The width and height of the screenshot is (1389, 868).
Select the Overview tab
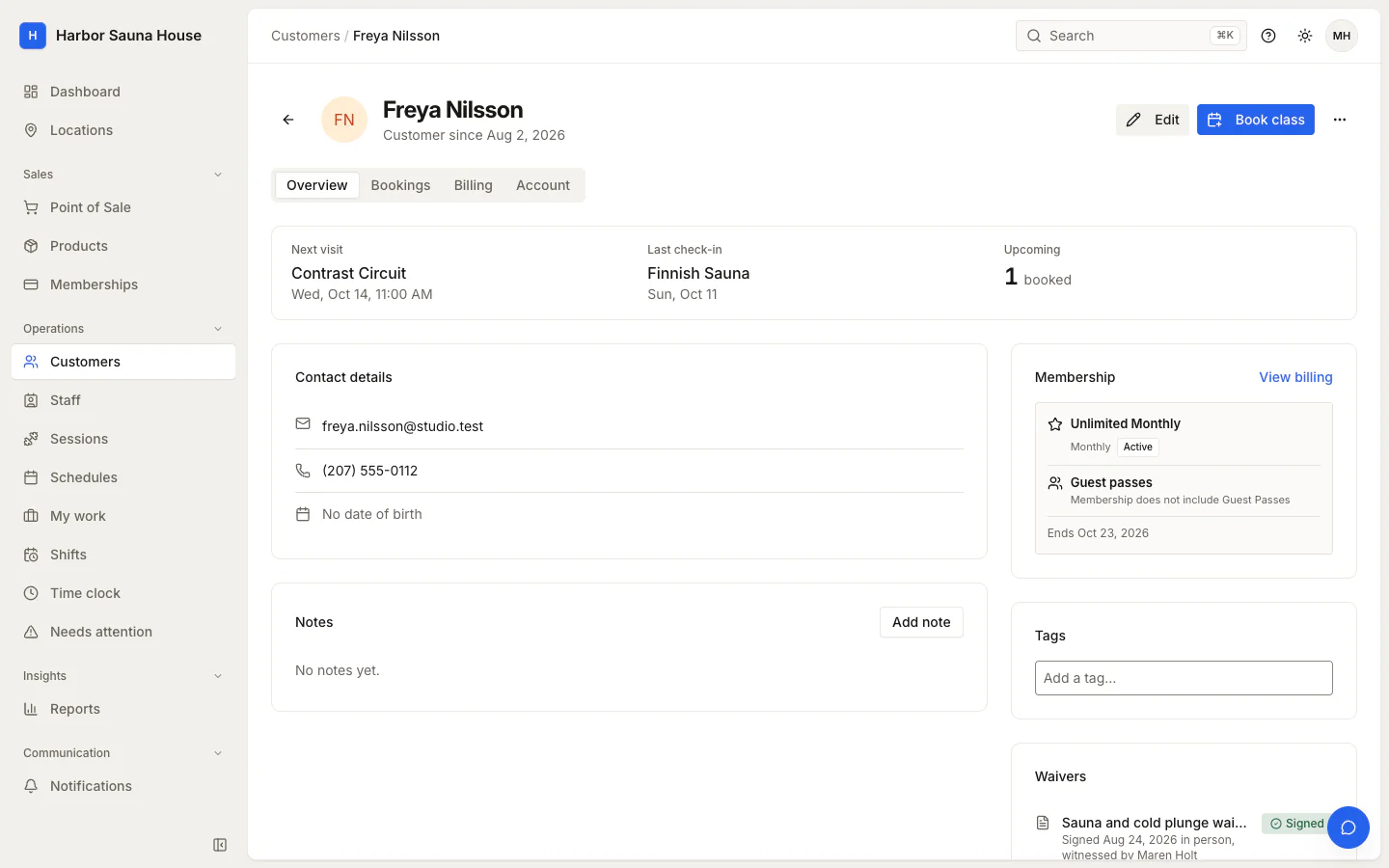(x=317, y=185)
